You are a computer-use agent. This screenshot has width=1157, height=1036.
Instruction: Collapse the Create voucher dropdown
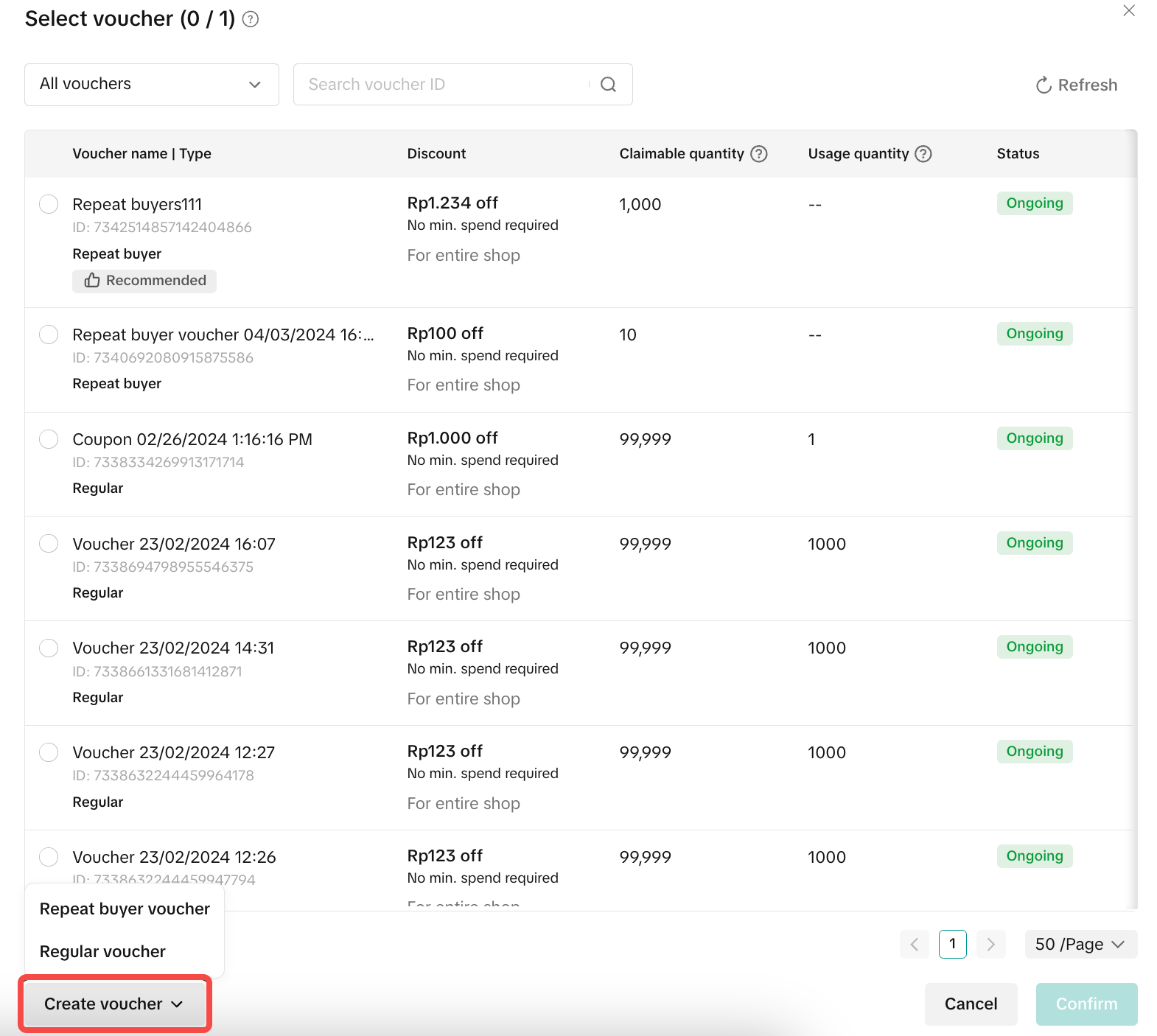click(114, 1004)
